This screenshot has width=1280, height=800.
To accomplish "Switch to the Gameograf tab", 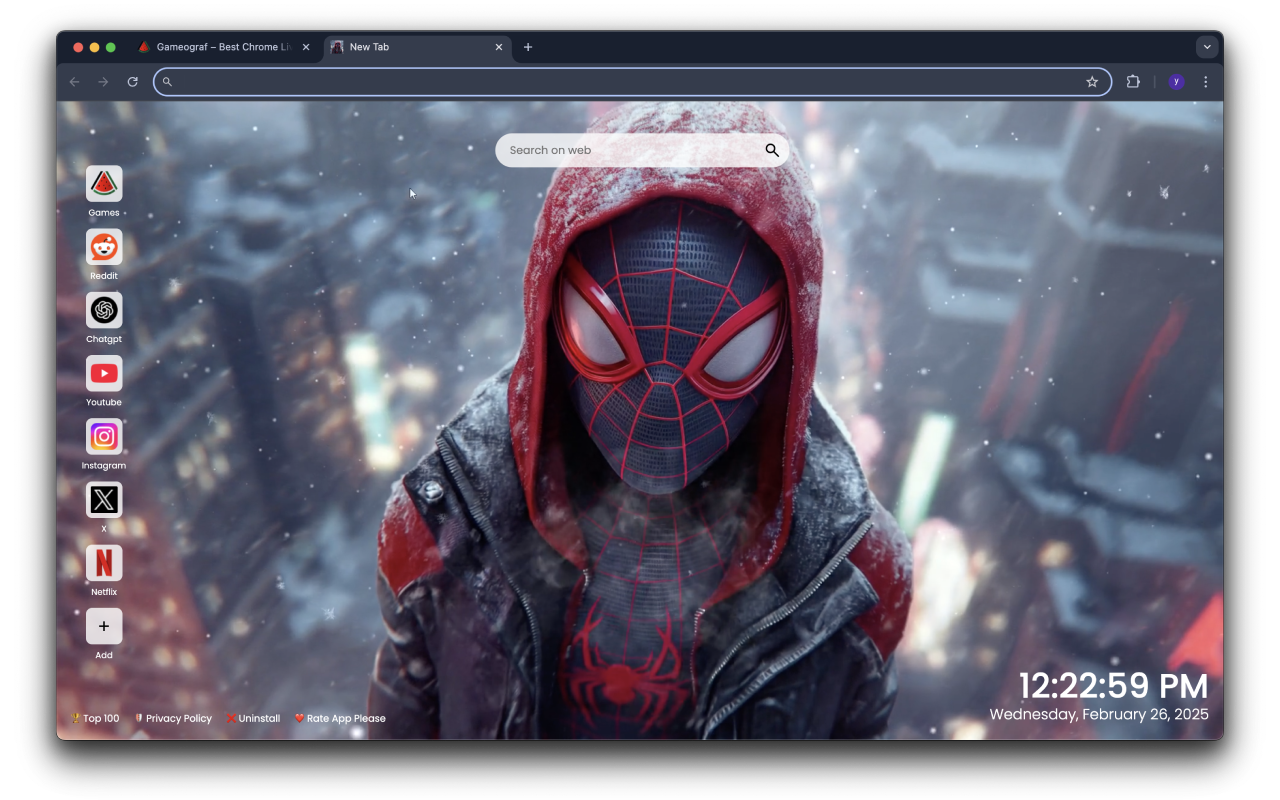I will [220, 46].
